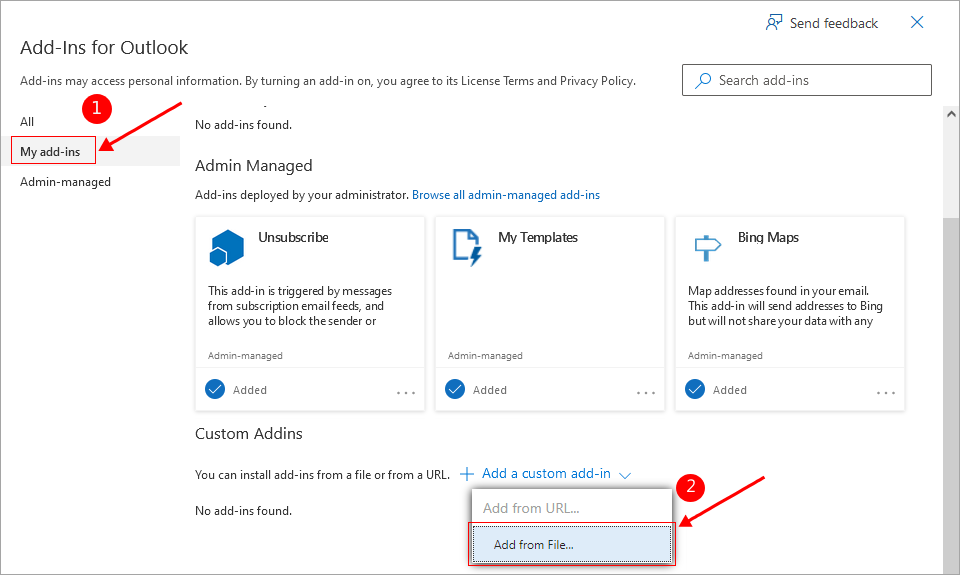Select Add from File menu option
The image size is (960, 575).
[572, 545]
